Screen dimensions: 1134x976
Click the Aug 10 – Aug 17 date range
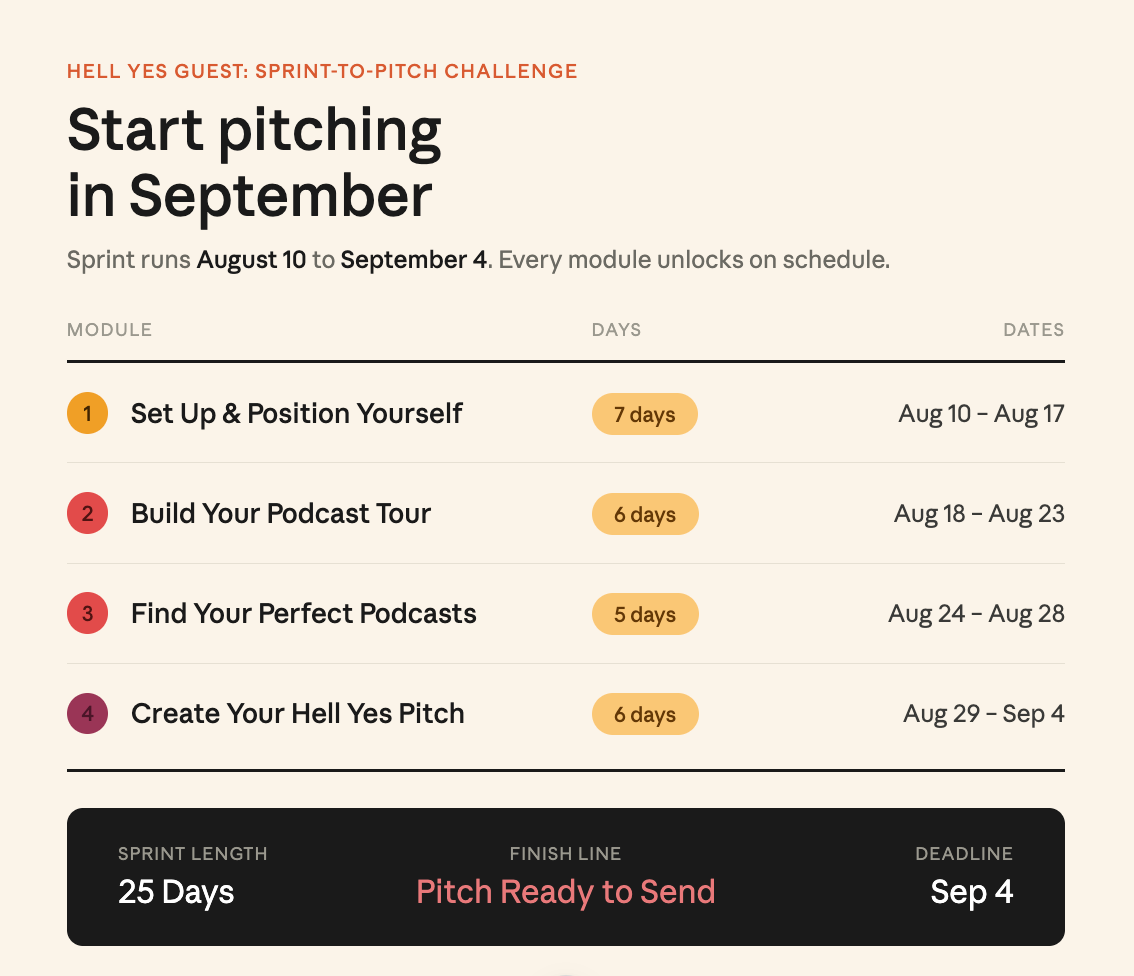click(981, 414)
